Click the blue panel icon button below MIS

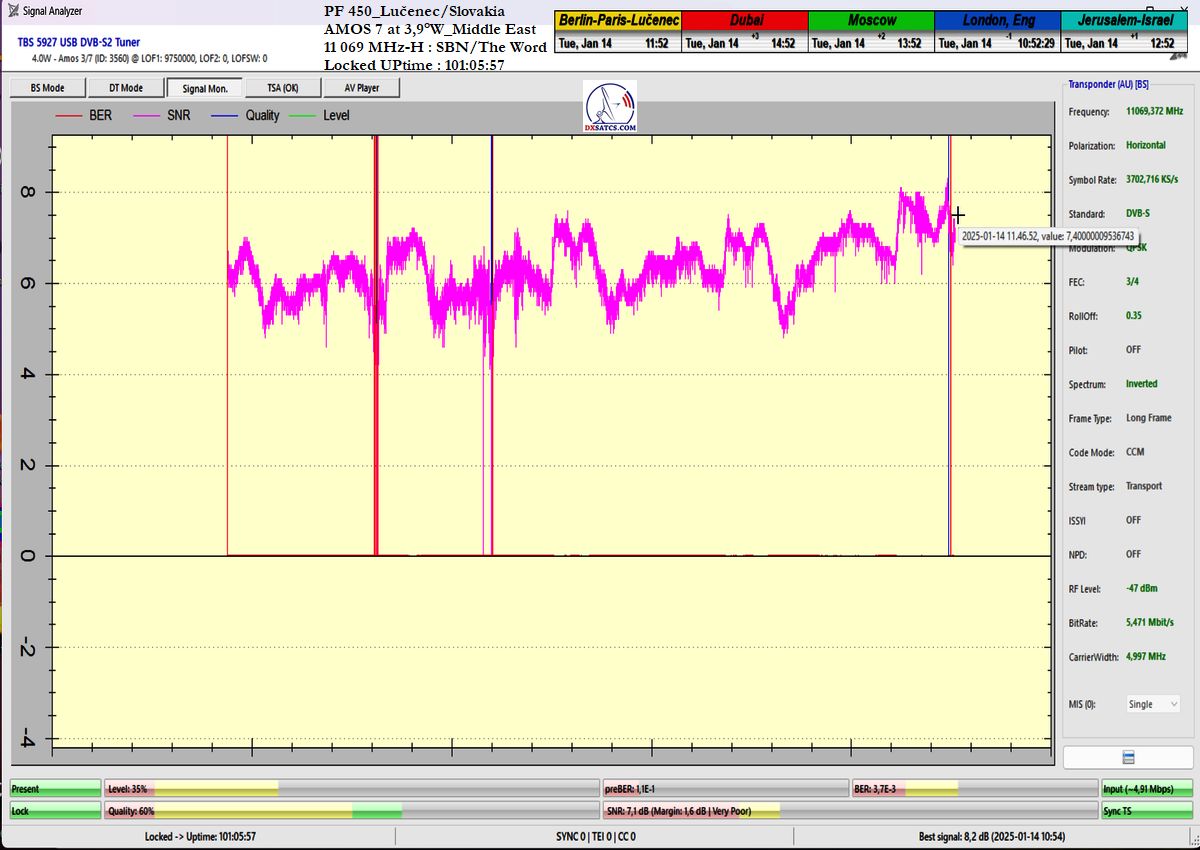(x=1128, y=757)
